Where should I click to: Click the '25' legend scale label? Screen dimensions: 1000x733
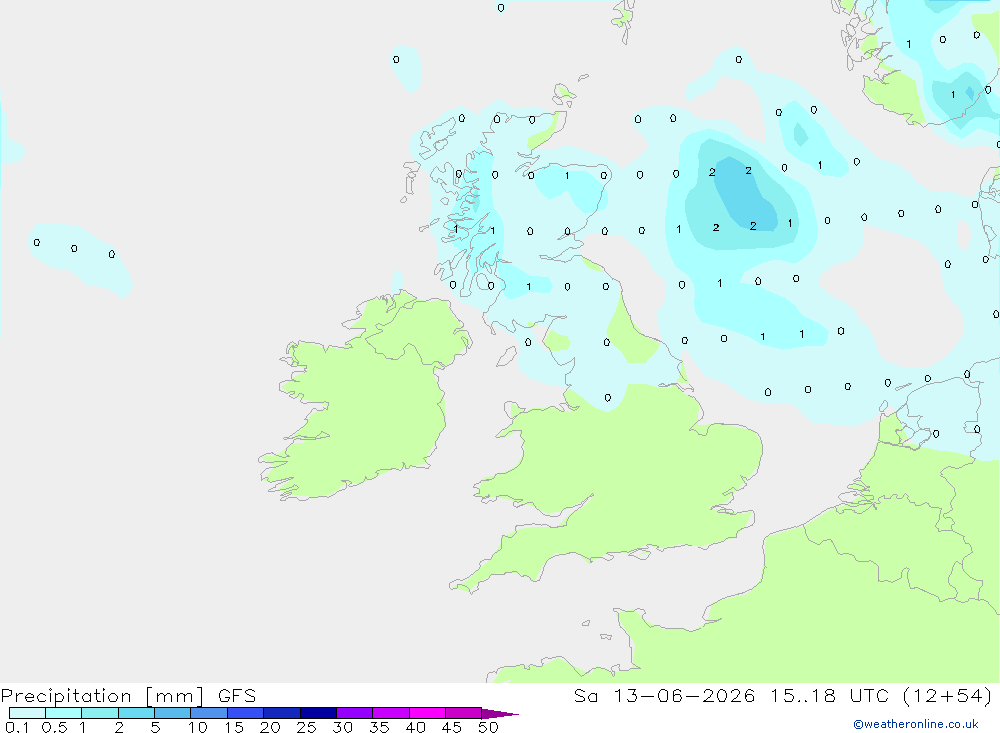coord(307,727)
